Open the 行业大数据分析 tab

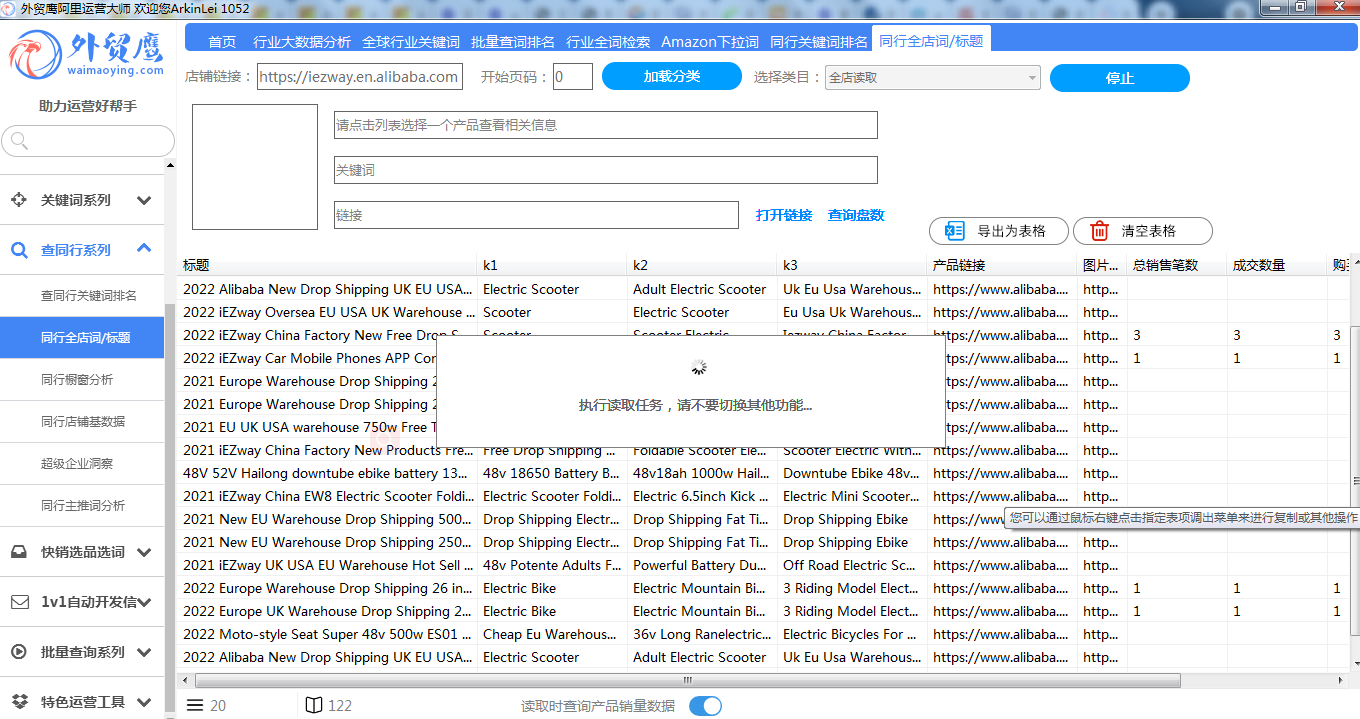302,42
